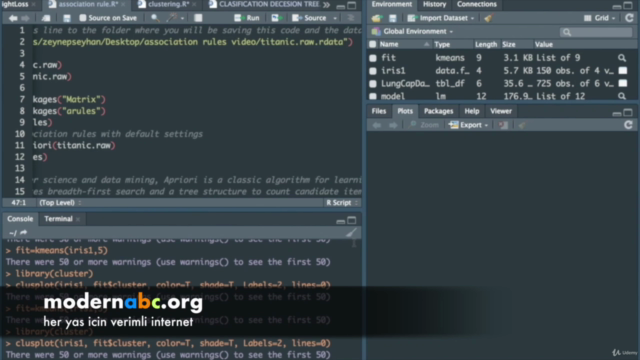Viewport: 640px width, 360px height.
Task: Clear console with broom icon
Action: pos(351,233)
